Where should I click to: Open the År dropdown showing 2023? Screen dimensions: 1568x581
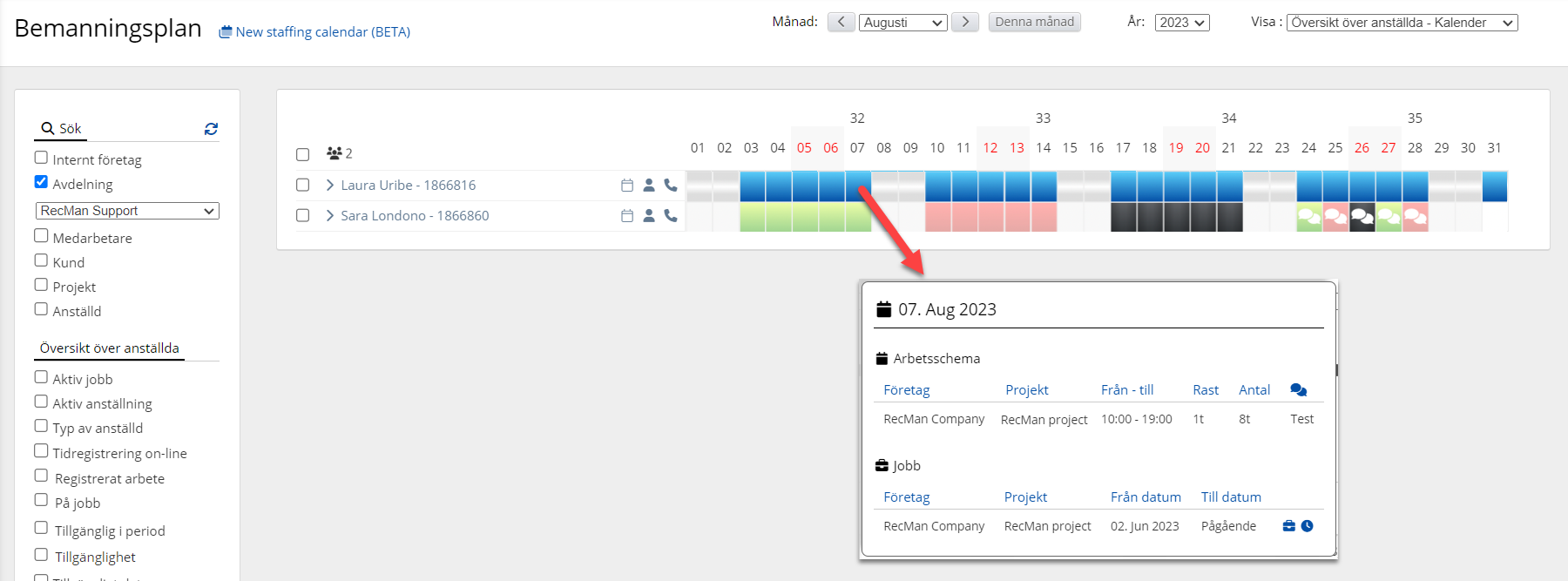point(1182,23)
